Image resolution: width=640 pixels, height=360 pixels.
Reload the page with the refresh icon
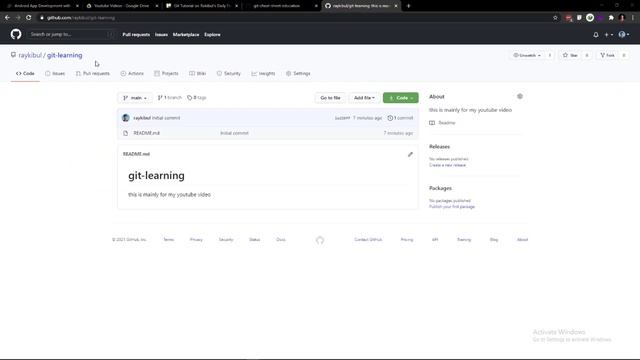click(x=29, y=18)
